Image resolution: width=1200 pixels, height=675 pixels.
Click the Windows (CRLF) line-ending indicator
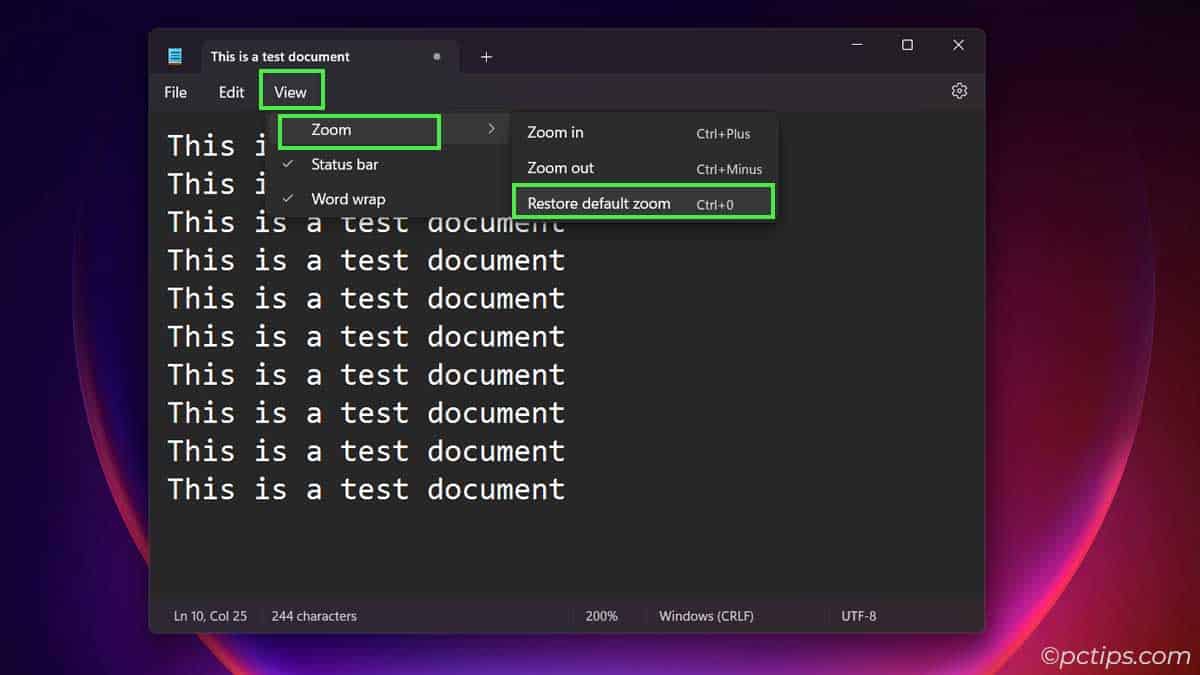(706, 616)
